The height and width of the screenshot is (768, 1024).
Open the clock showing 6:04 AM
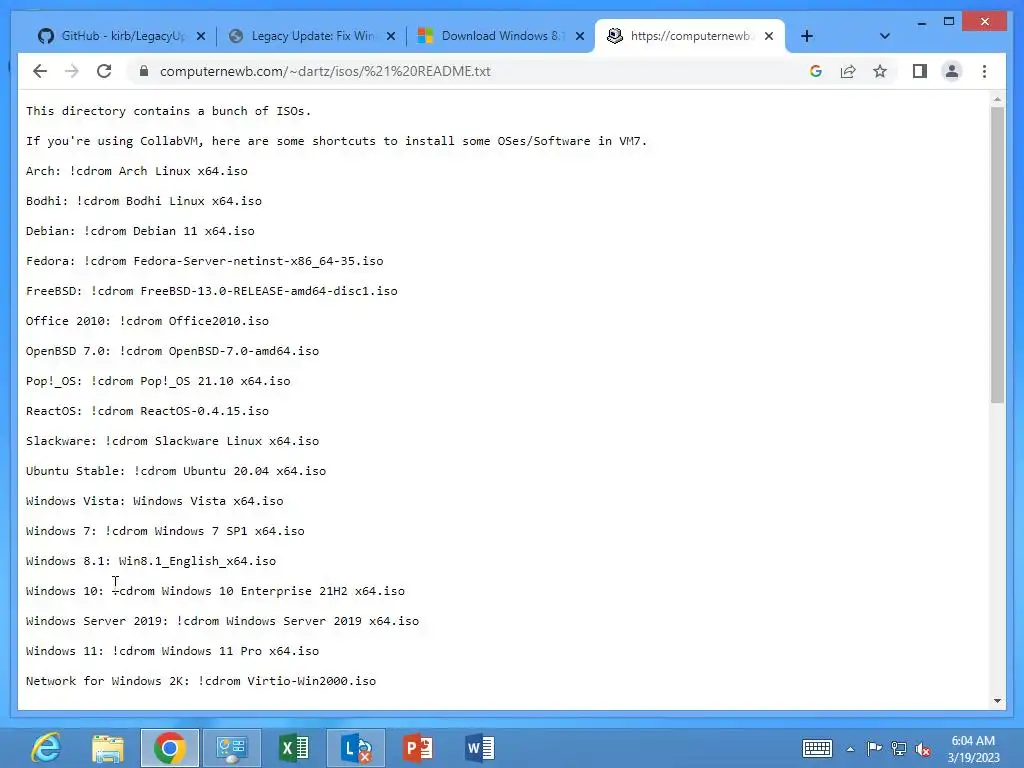(x=973, y=748)
